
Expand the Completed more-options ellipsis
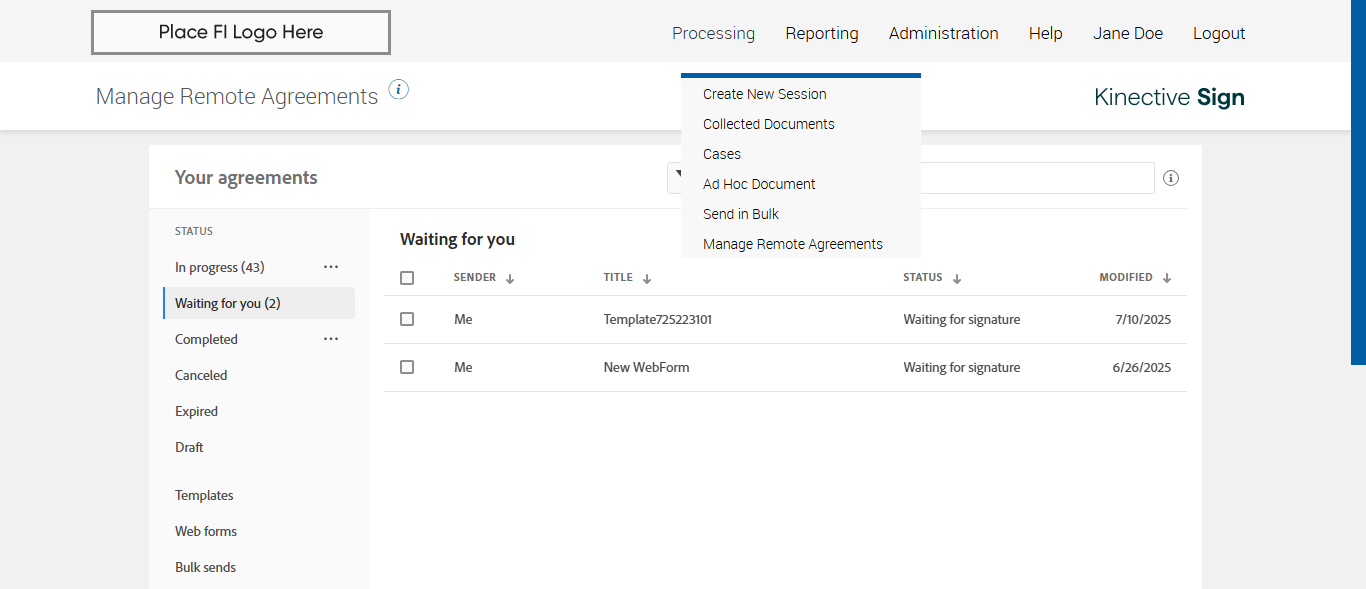coord(331,339)
